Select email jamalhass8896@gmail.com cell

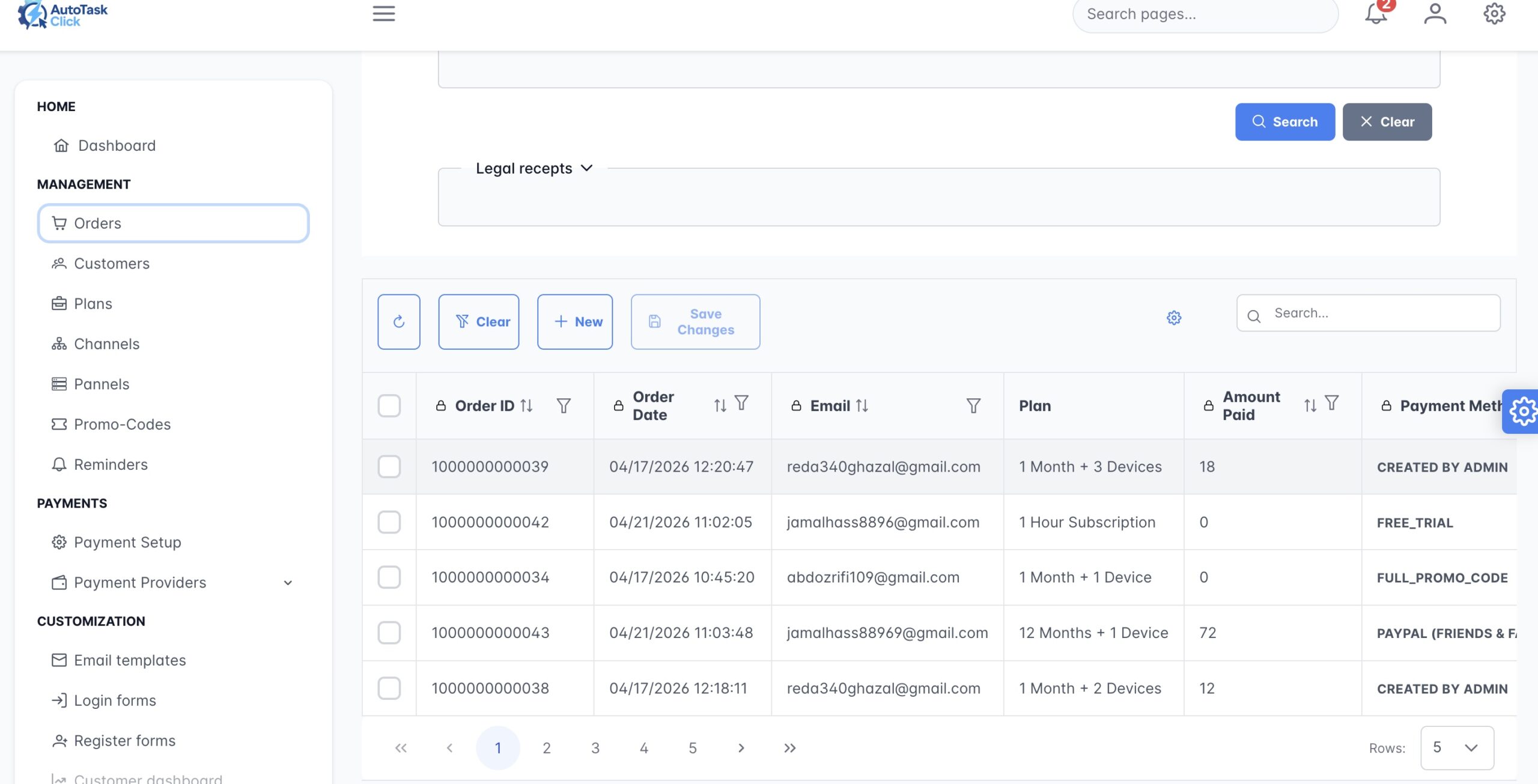(x=887, y=522)
